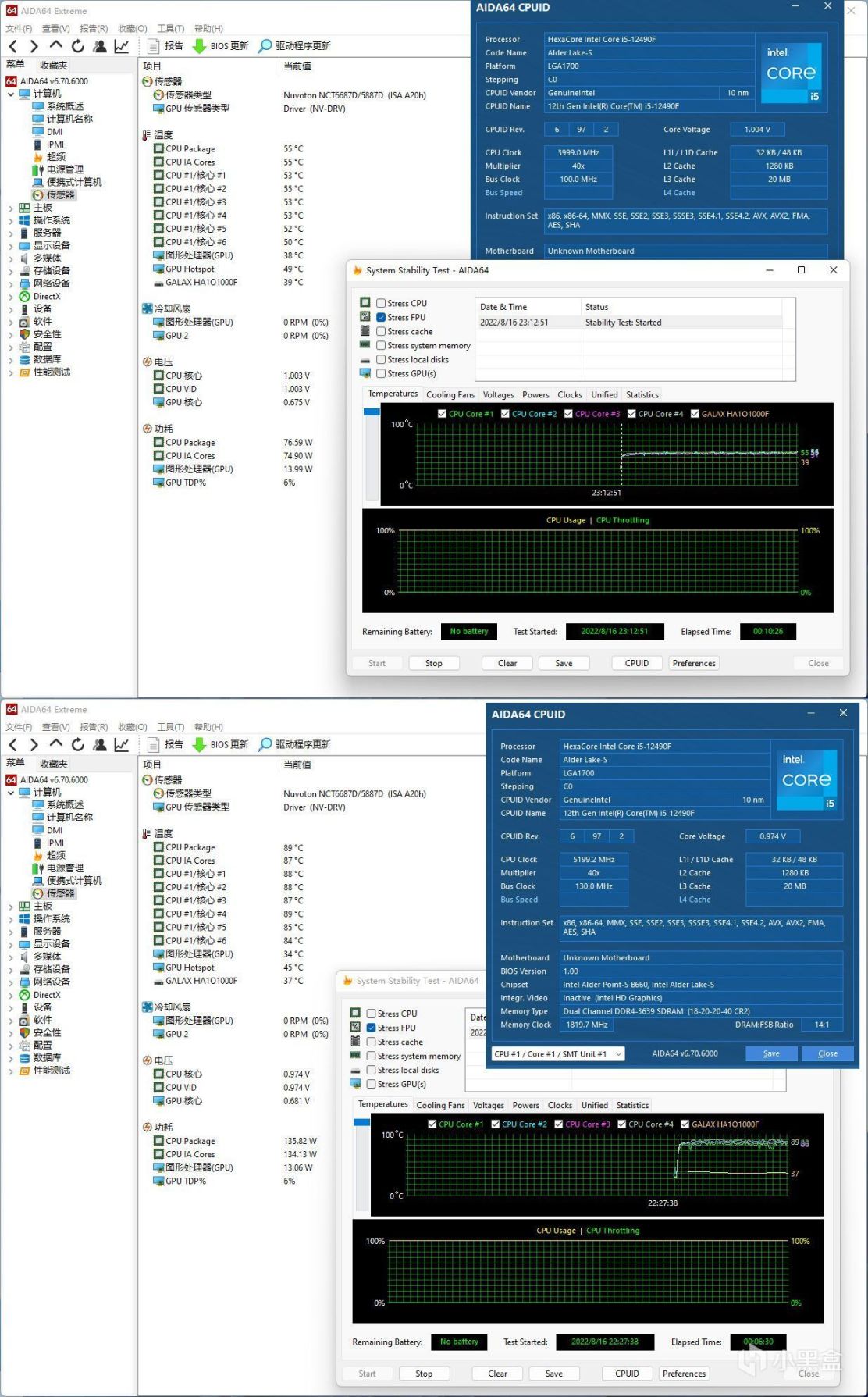Enable Stress local disks in the upper stability test
Image resolution: width=868 pixels, height=1397 pixels.
pos(381,359)
